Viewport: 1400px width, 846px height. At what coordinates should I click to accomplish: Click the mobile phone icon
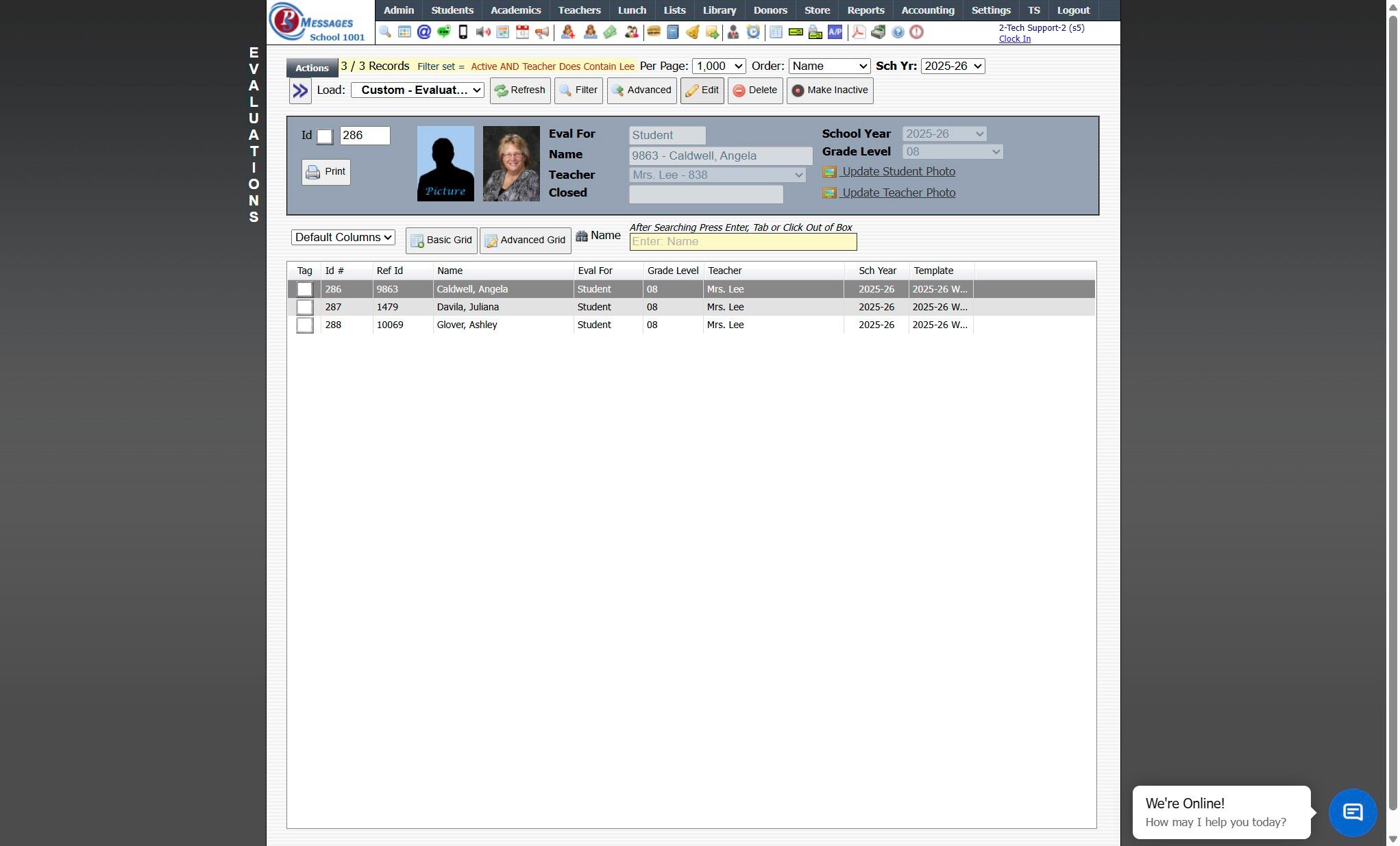click(463, 32)
